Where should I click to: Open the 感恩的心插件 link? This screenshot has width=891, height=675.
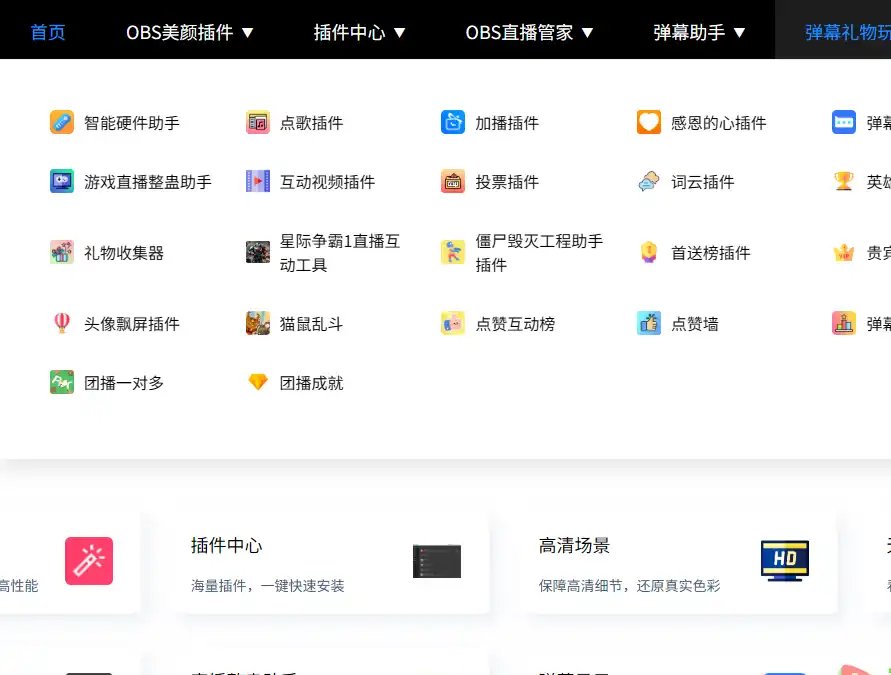[718, 123]
